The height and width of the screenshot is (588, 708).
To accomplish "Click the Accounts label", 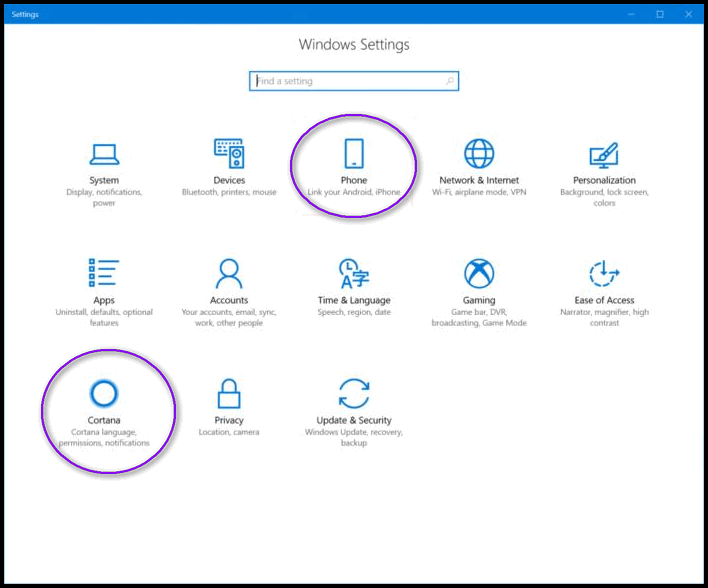I will (x=229, y=300).
